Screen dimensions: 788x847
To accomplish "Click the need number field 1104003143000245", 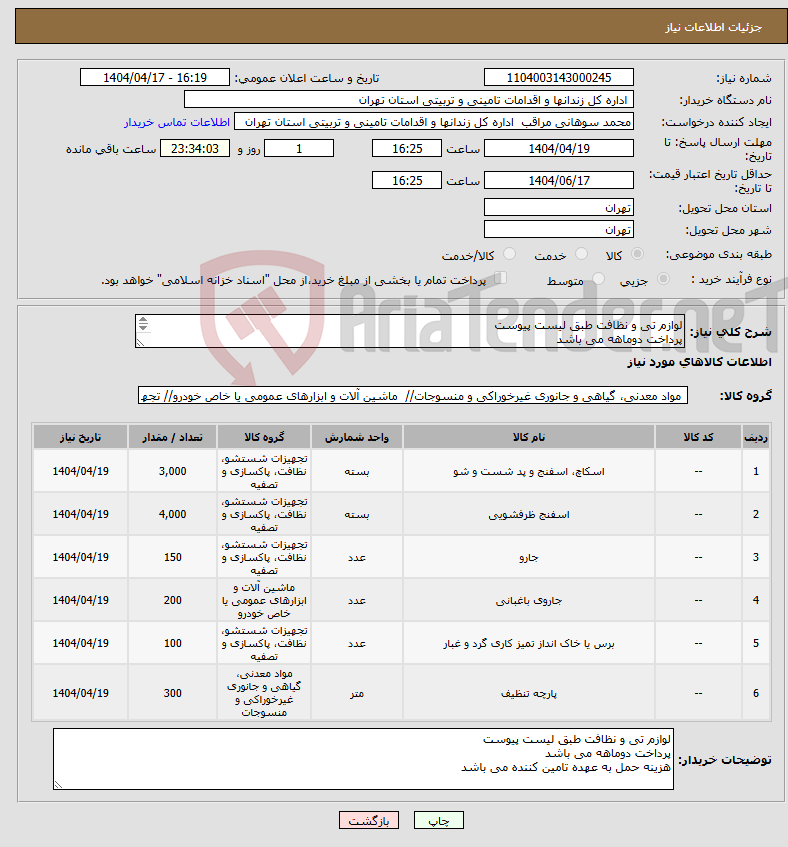I will [x=558, y=78].
